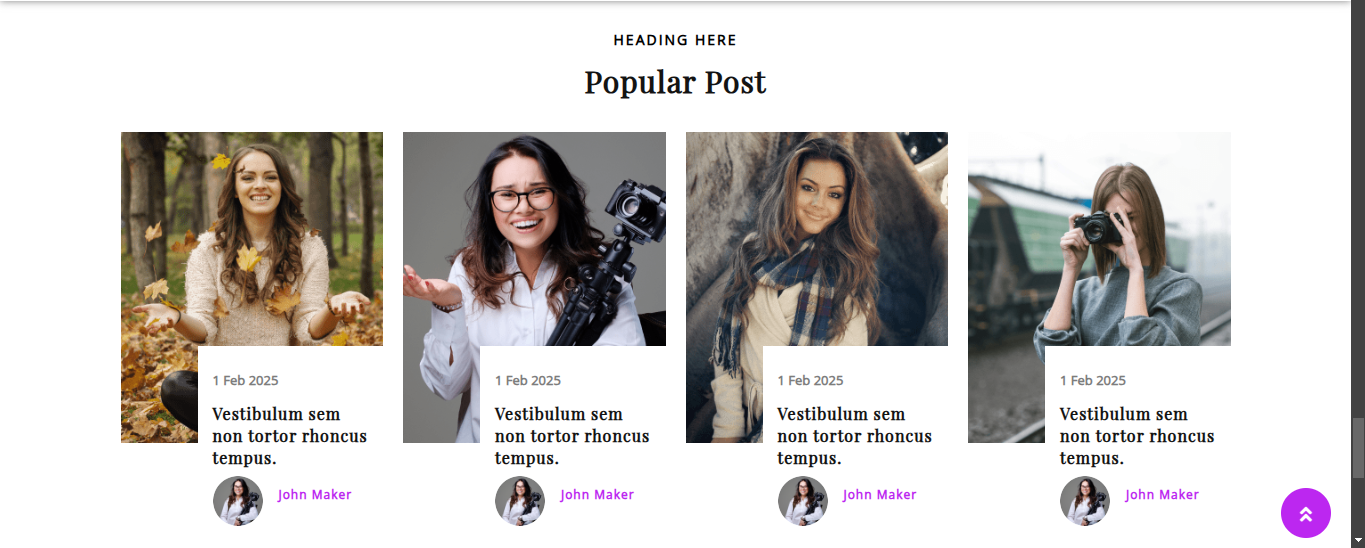Open the autumn leaves woman post image
Screen dimensions: 1365x548
(x=252, y=287)
